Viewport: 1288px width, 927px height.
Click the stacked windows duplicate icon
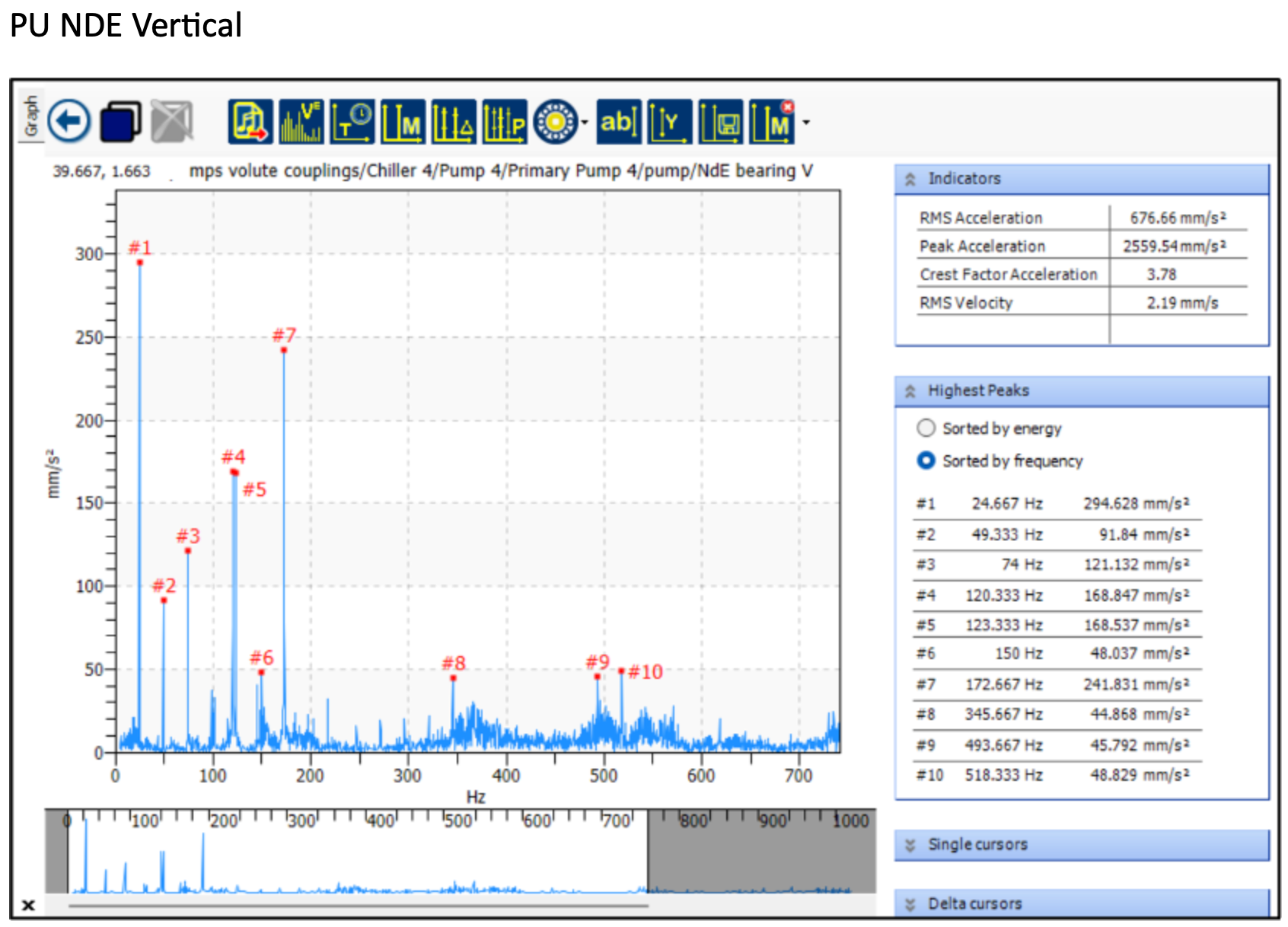[120, 122]
